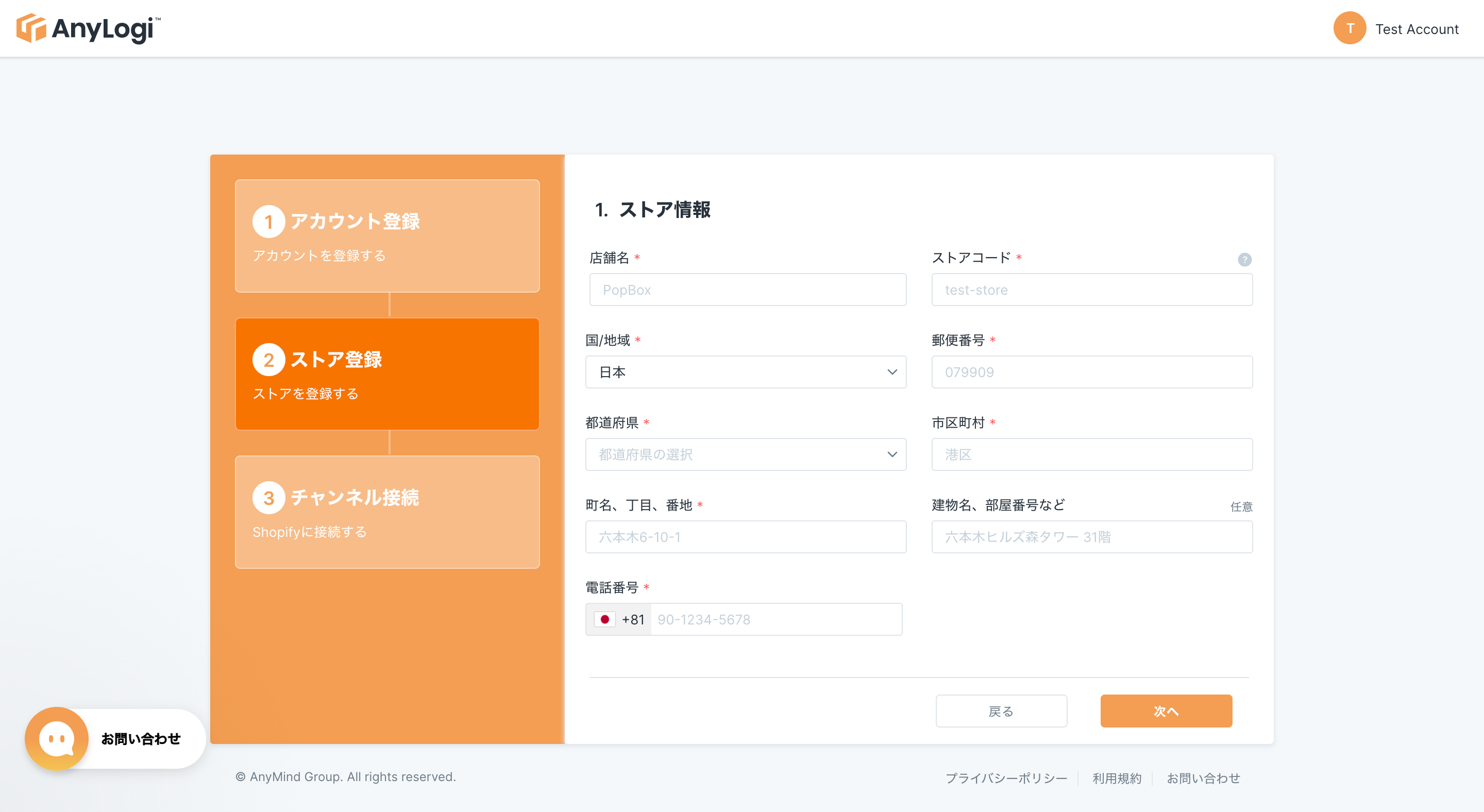The image size is (1484, 812).
Task: Expand the 都道府県 prefecture dropdown
Action: pos(746,454)
